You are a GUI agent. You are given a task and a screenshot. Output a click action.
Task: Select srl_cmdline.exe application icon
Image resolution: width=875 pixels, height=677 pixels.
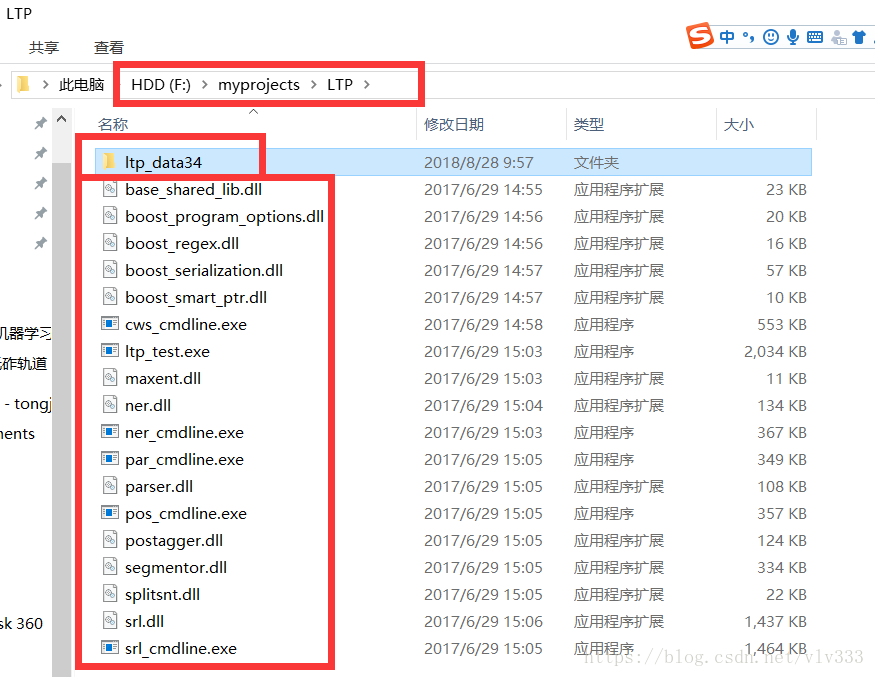point(110,648)
